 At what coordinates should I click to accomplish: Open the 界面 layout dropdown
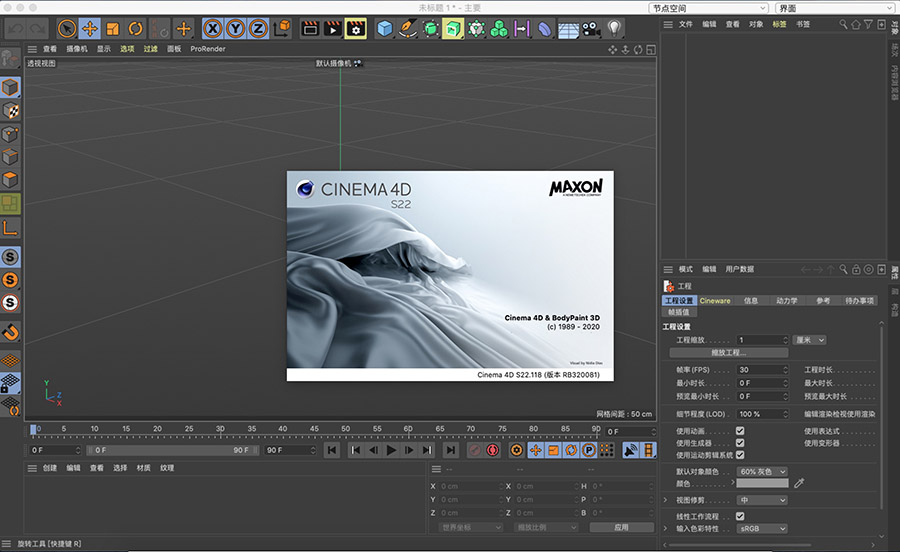click(x=835, y=8)
